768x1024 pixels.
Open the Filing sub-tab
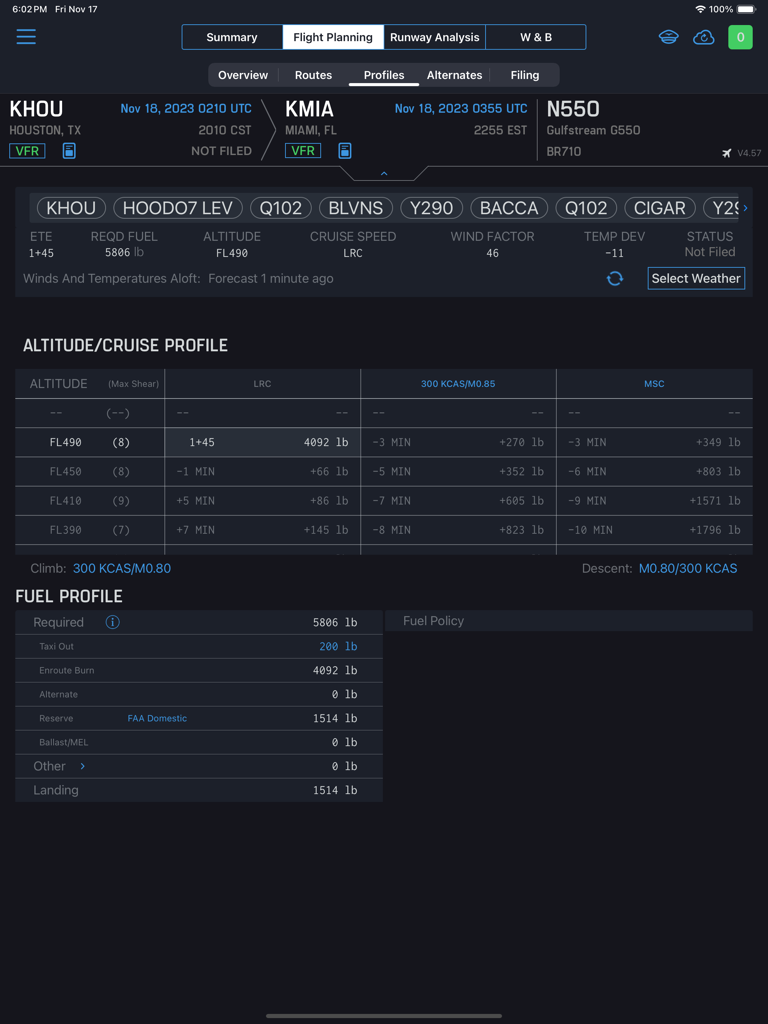[525, 75]
